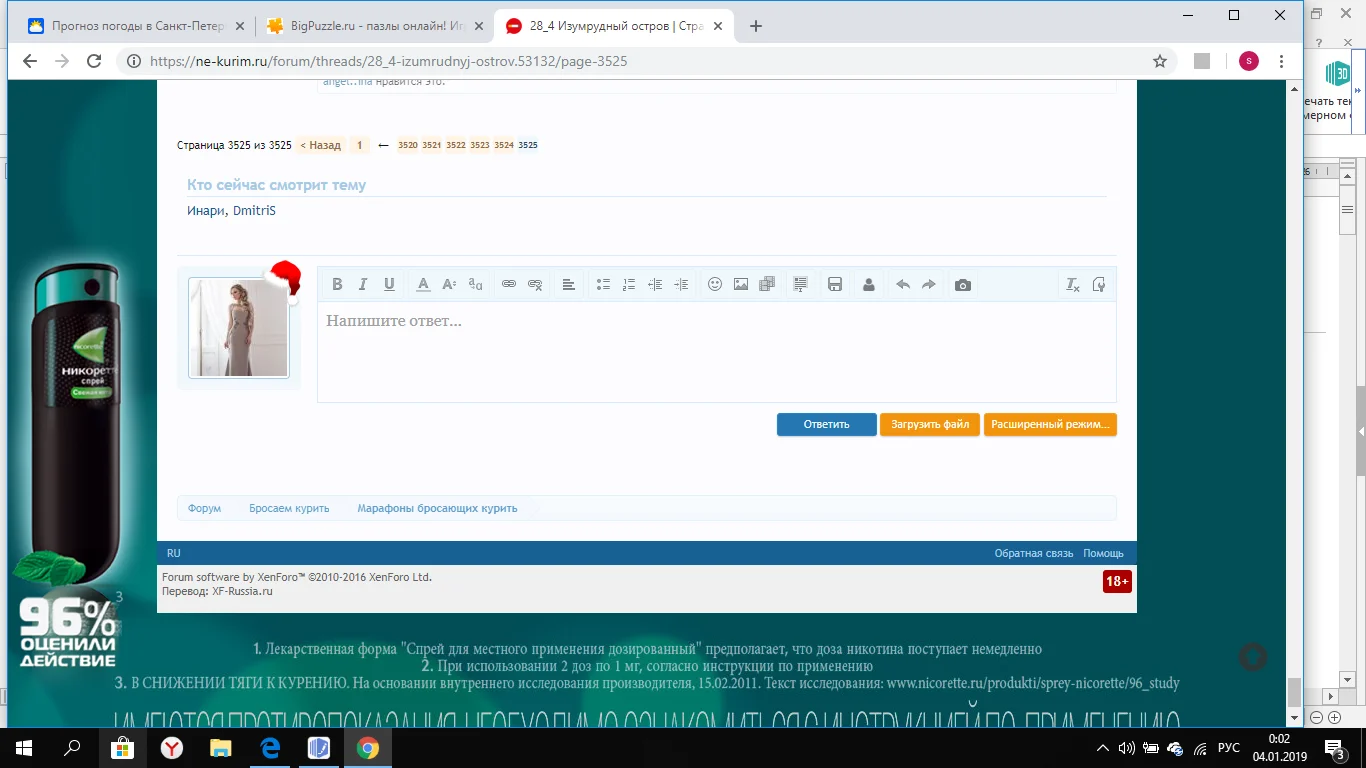1366x768 pixels.
Task: Insert an unordered bullet list
Action: (603, 284)
